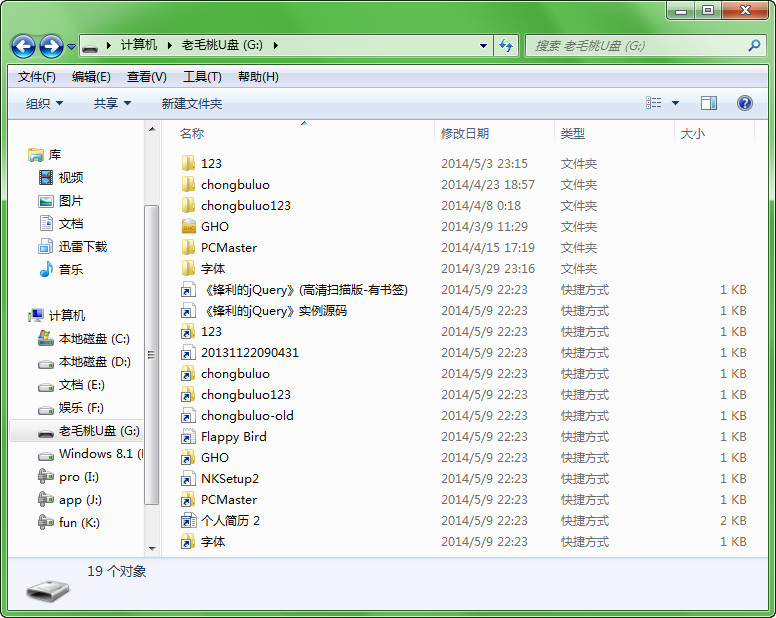Select the Flappy Bird shortcut icon

pos(188,437)
